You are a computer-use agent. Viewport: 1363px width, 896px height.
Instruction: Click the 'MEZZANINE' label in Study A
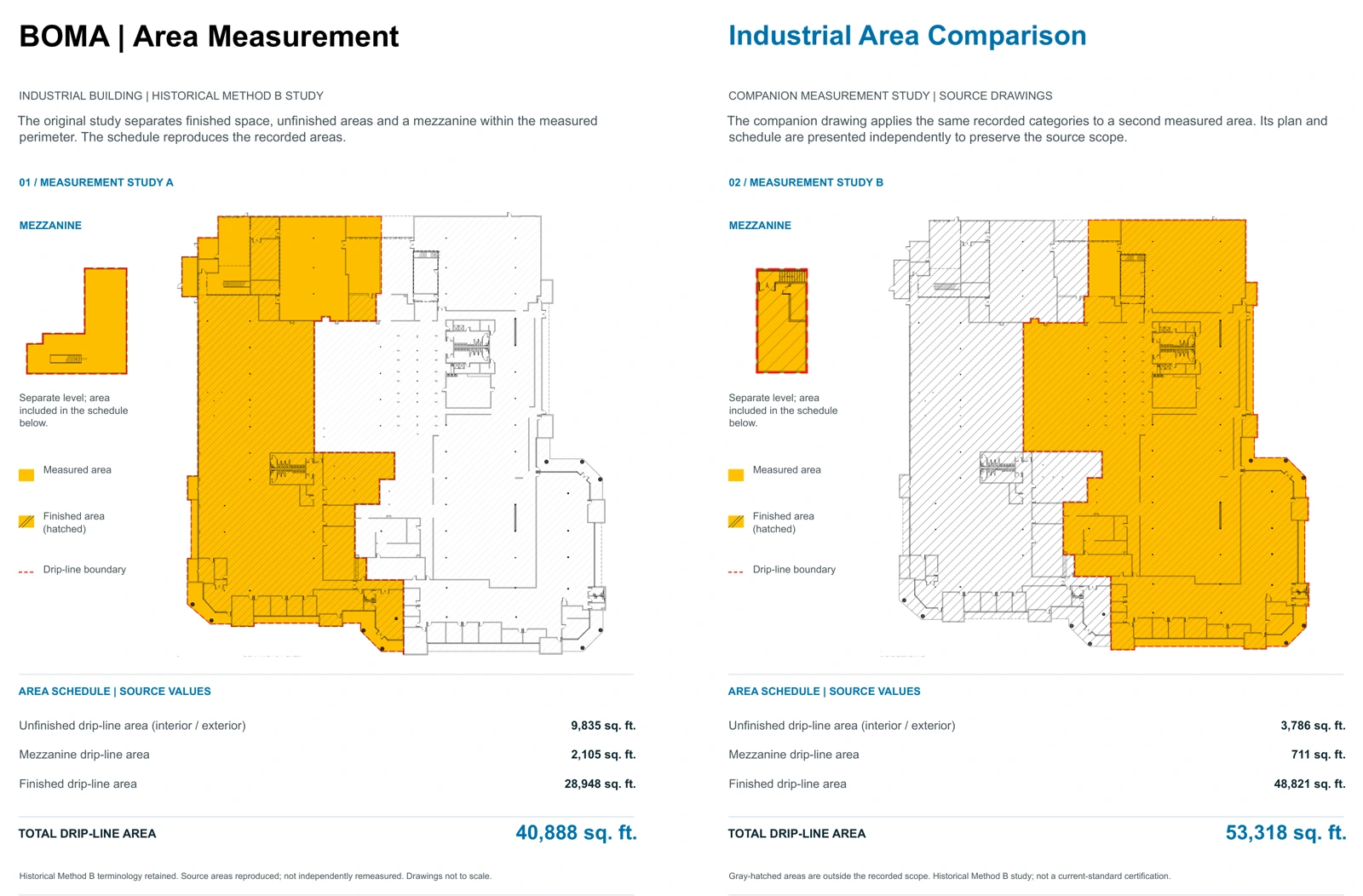click(x=50, y=226)
